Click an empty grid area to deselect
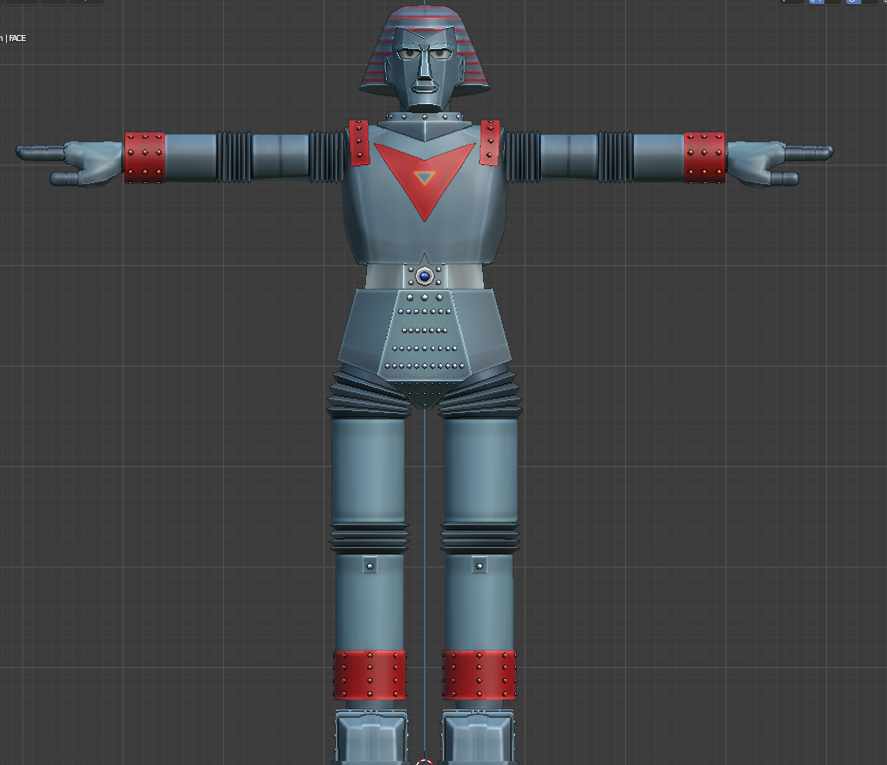This screenshot has height=765, width=887. 150,450
